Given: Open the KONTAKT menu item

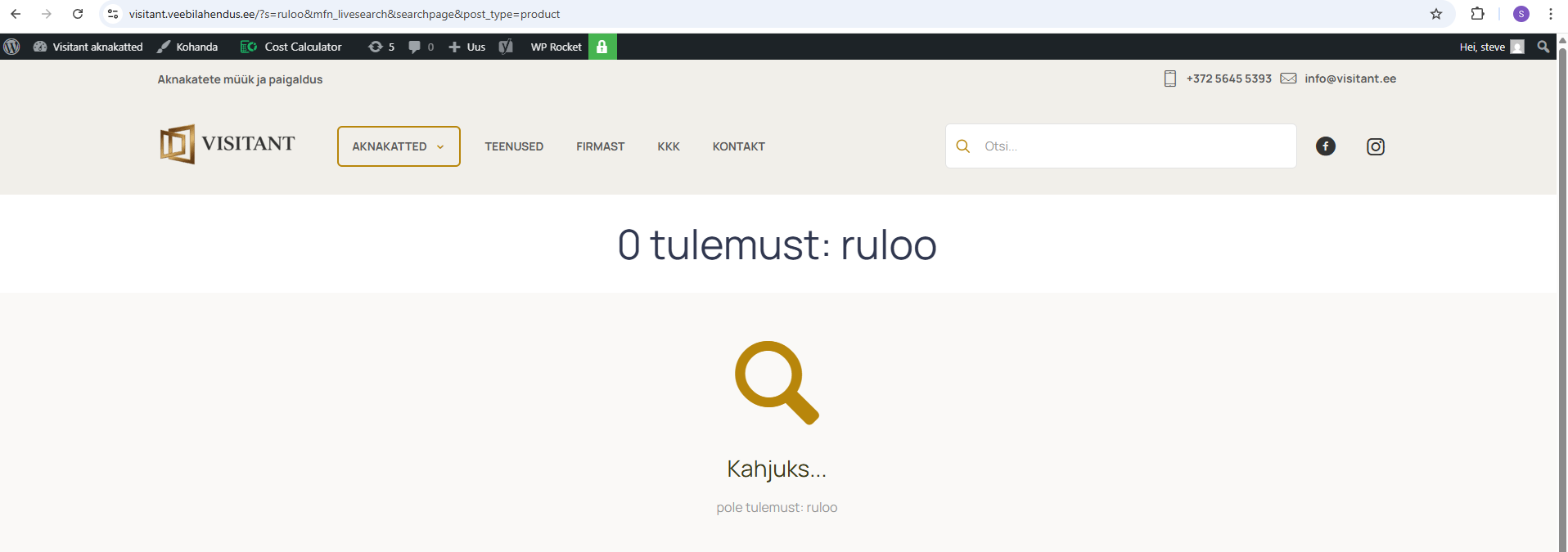Looking at the screenshot, I should point(738,146).
